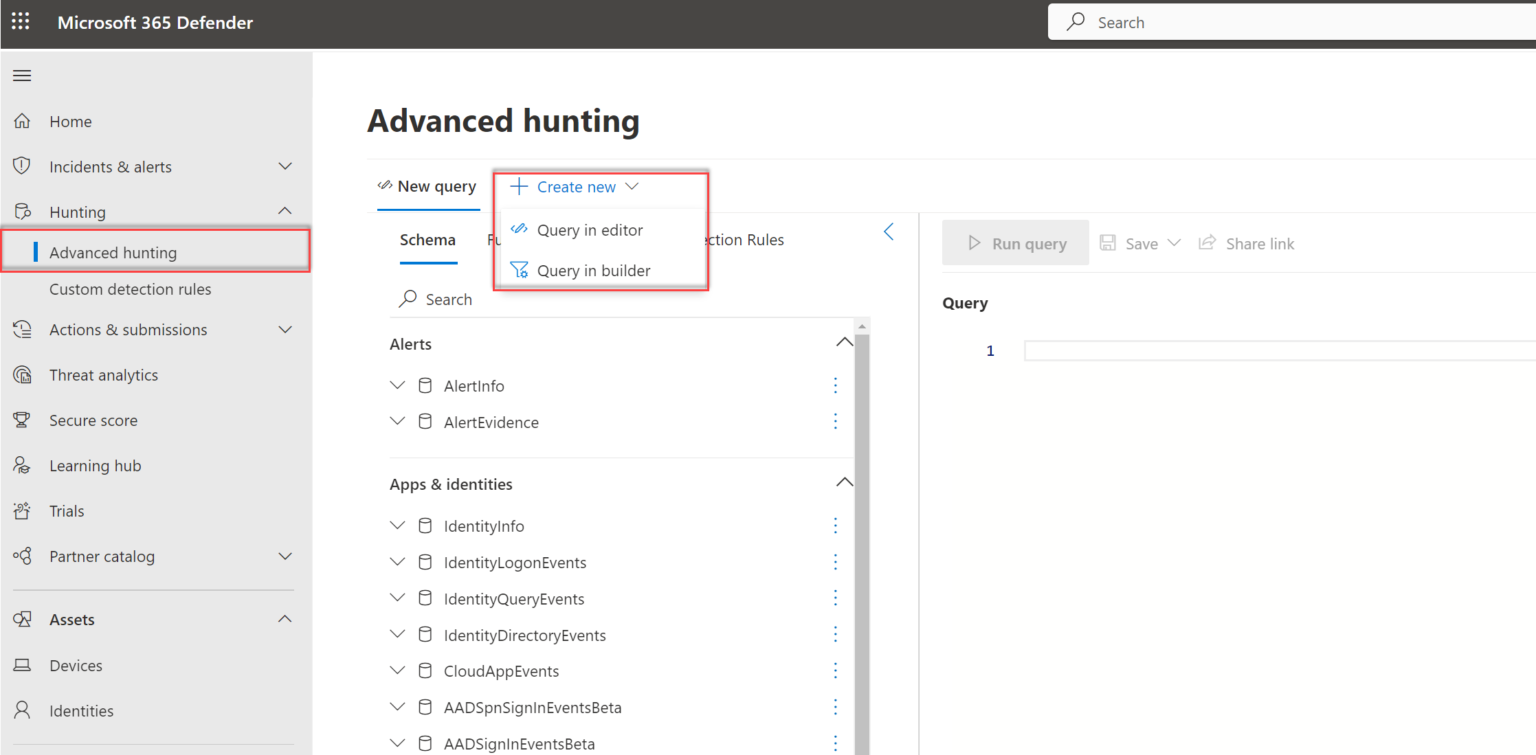Collapse the Hunting menu chevron
The width and height of the screenshot is (1536, 755).
pyautogui.click(x=285, y=211)
